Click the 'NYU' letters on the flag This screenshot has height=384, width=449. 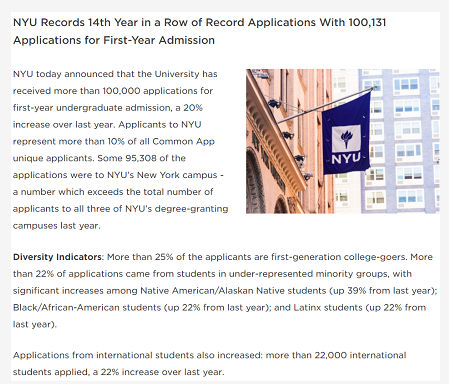346,159
